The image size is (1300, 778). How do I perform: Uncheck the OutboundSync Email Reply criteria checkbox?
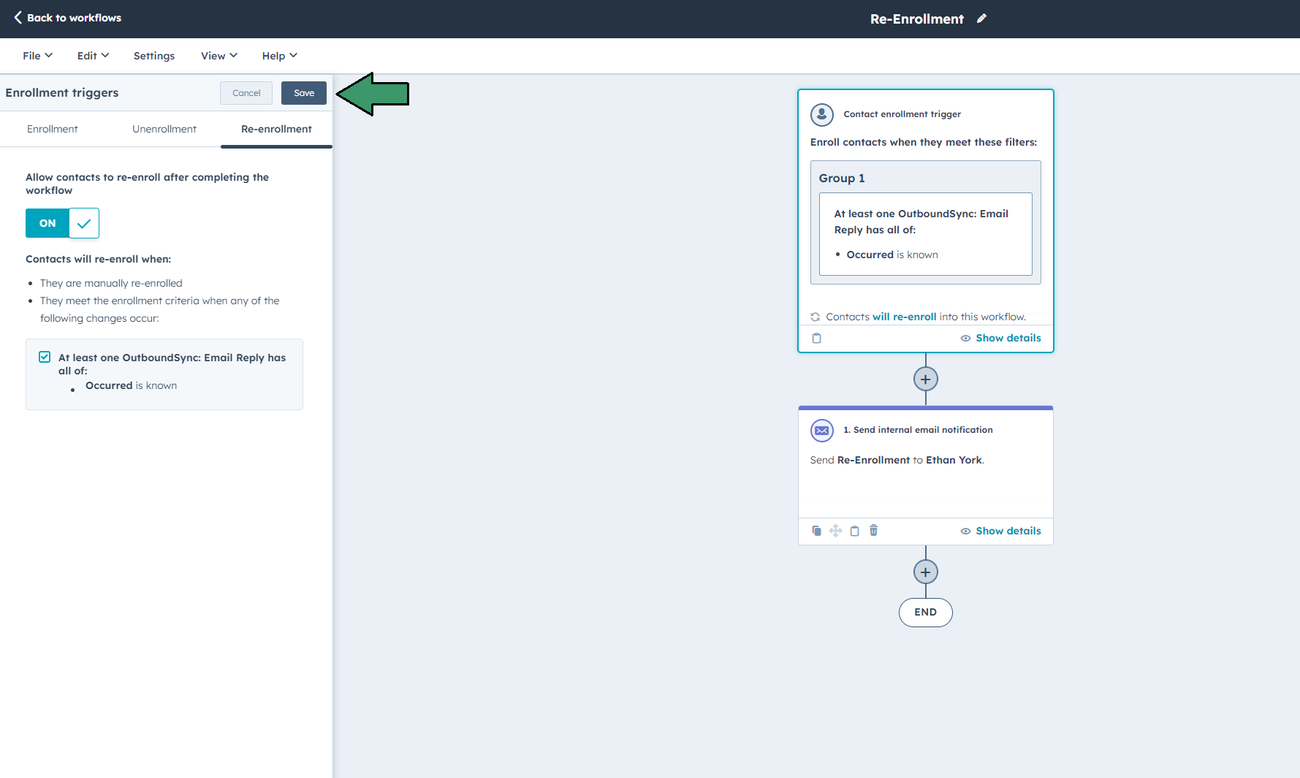(44, 355)
